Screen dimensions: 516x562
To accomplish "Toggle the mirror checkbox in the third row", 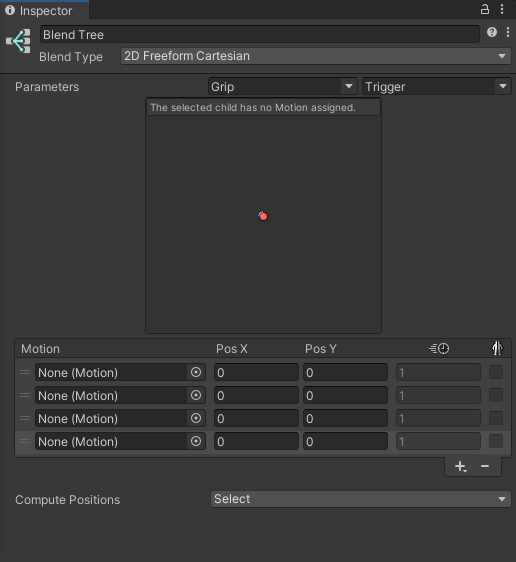I will pyautogui.click(x=496, y=418).
